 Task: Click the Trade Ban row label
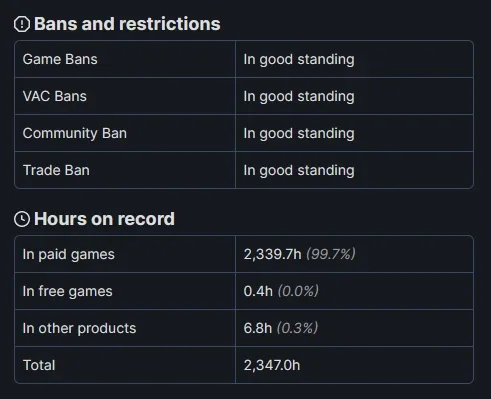coord(56,170)
